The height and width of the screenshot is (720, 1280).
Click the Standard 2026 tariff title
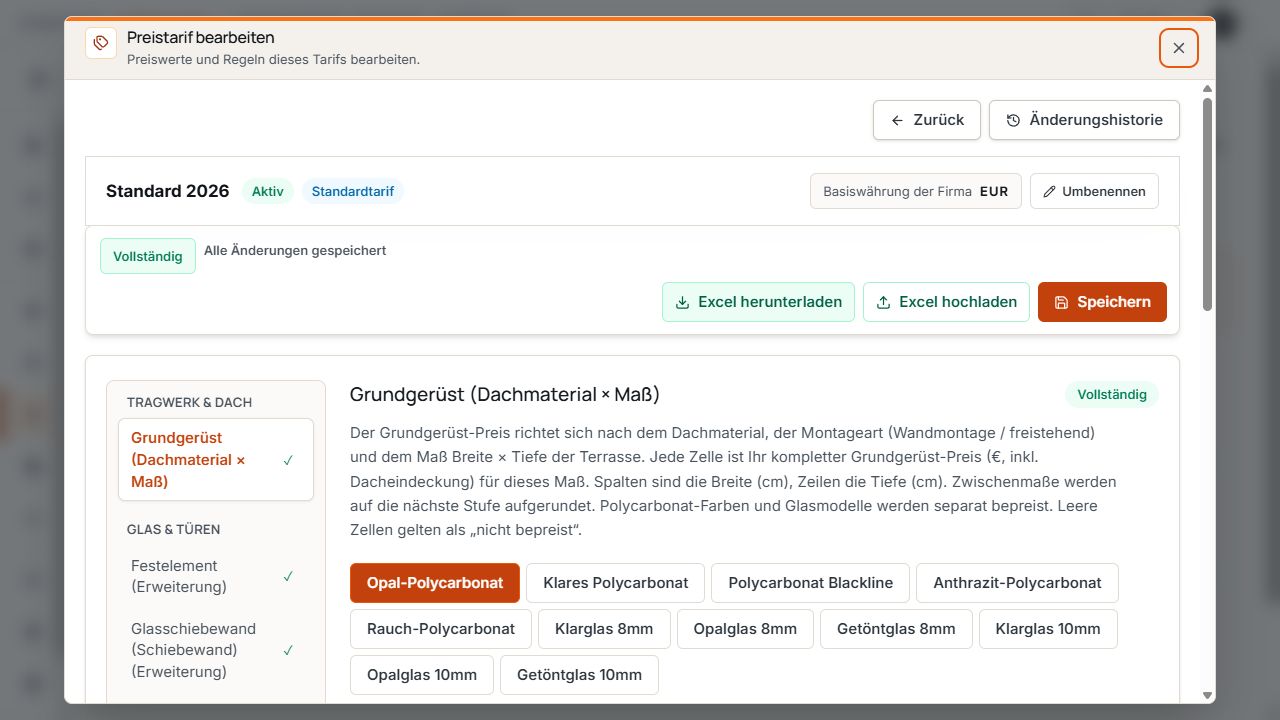pos(167,191)
